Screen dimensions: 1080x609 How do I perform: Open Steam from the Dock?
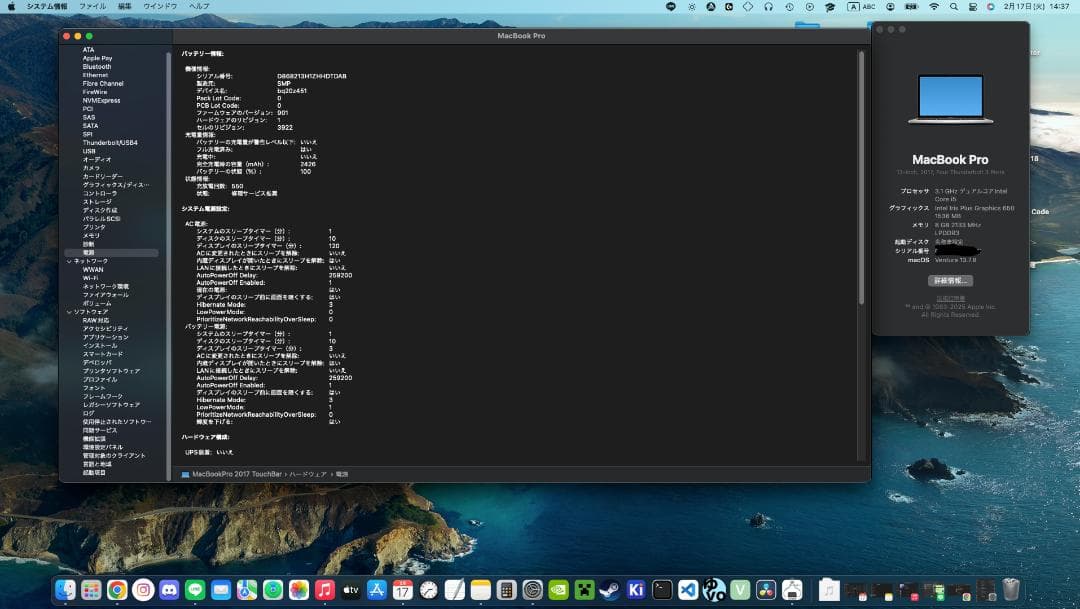point(610,590)
